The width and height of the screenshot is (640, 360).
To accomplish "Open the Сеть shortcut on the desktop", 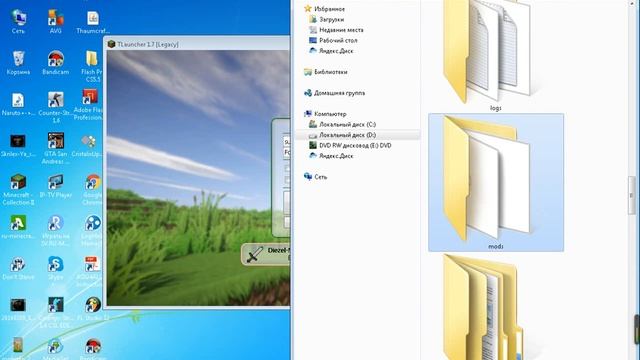I will coord(18,22).
